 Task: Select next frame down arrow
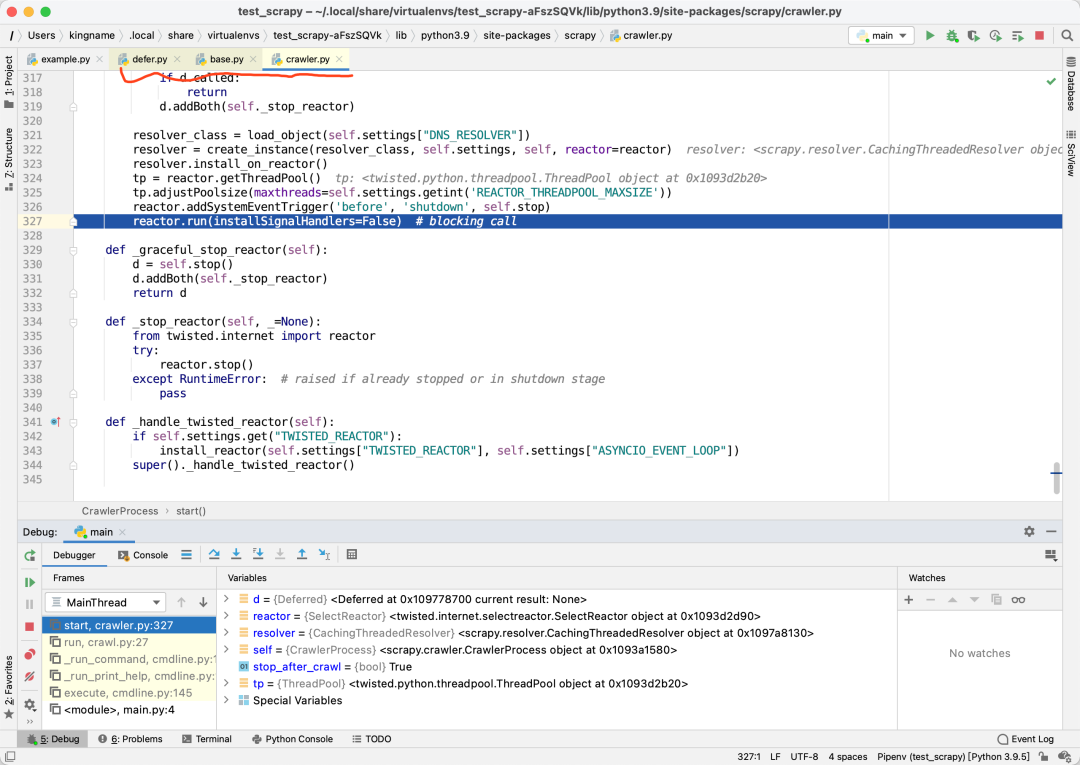(203, 602)
